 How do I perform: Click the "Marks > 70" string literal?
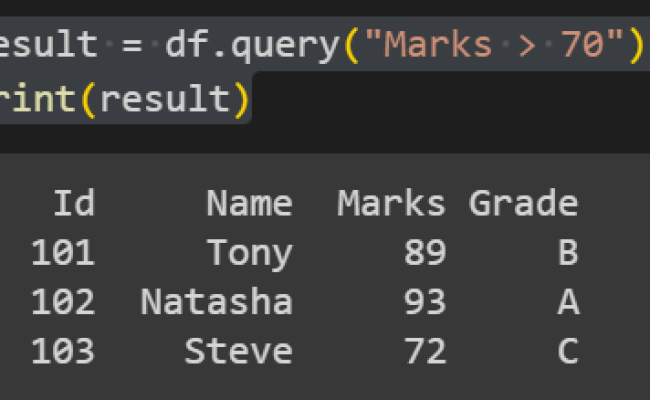pos(495,44)
